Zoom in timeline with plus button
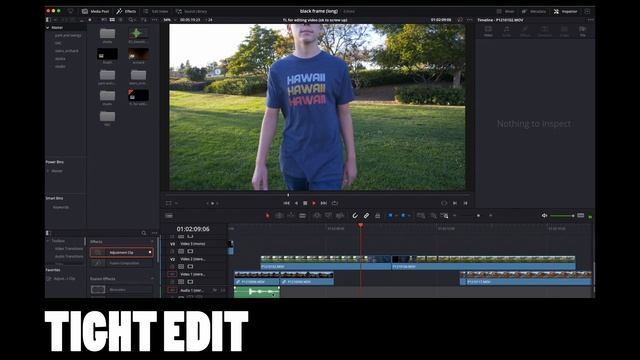This screenshot has width=640, height=360. tap(491, 216)
